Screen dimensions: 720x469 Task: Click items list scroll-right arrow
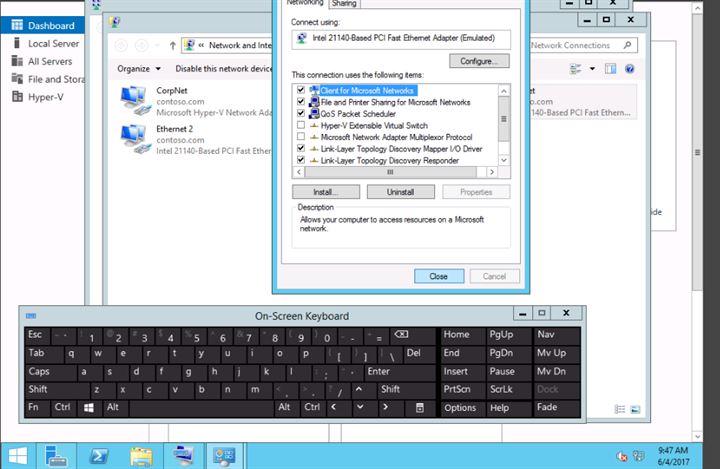[x=492, y=172]
